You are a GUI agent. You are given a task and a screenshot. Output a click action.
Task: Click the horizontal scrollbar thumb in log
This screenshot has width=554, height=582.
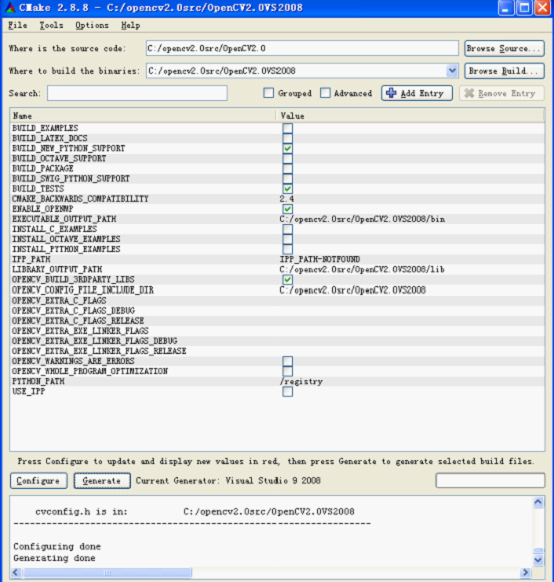click(107, 573)
